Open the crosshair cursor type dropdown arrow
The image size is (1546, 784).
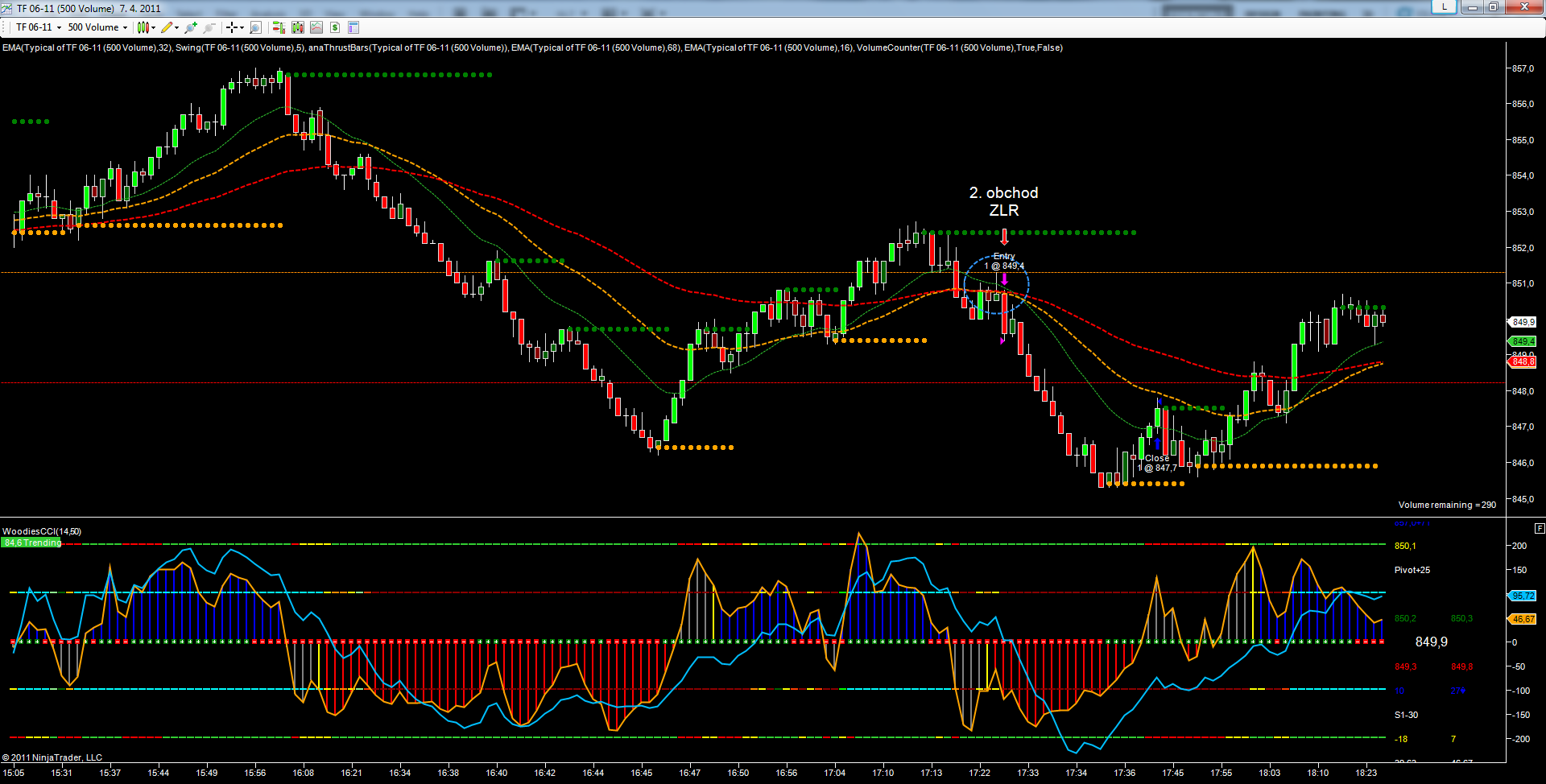242,27
